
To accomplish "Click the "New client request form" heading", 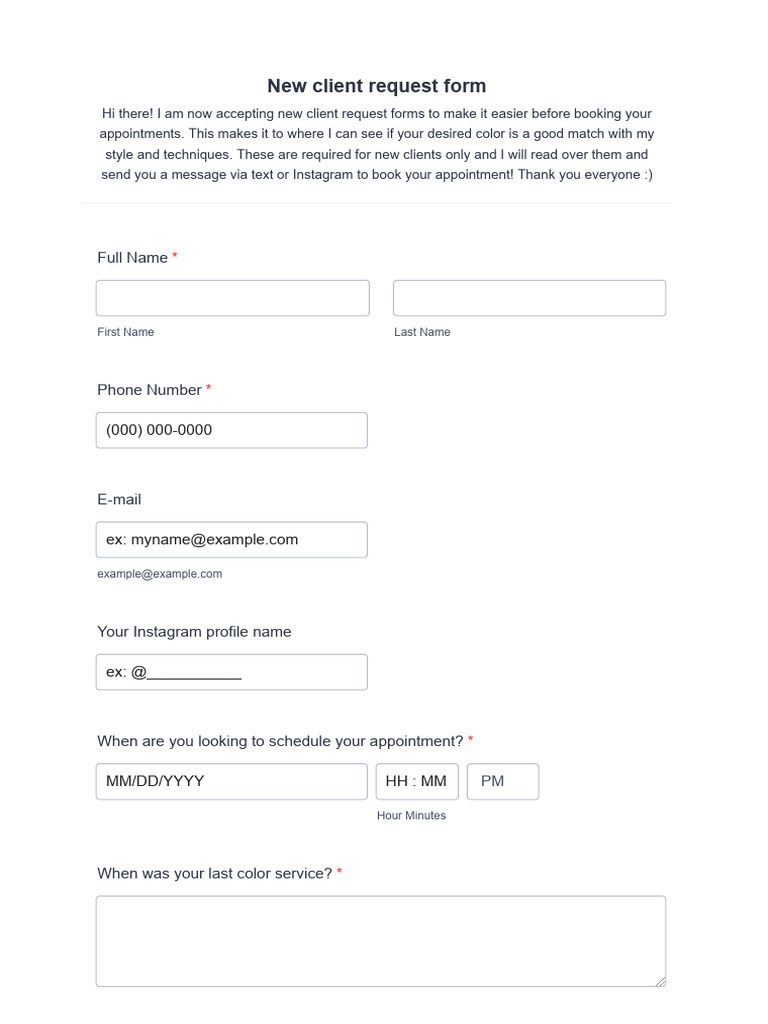I will (x=376, y=86).
